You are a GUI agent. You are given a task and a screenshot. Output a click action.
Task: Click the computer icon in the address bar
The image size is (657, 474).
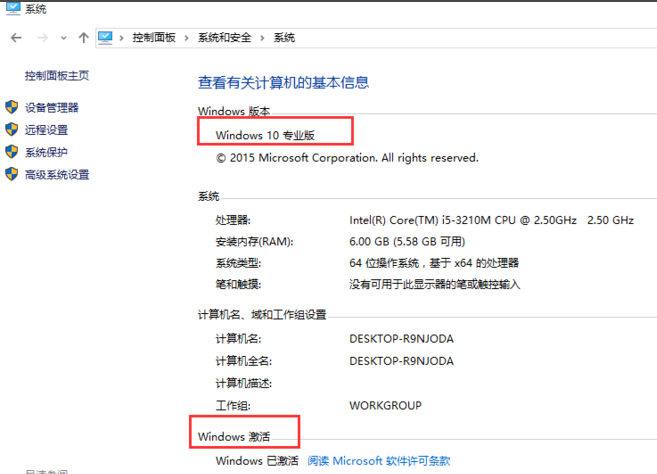pos(106,38)
